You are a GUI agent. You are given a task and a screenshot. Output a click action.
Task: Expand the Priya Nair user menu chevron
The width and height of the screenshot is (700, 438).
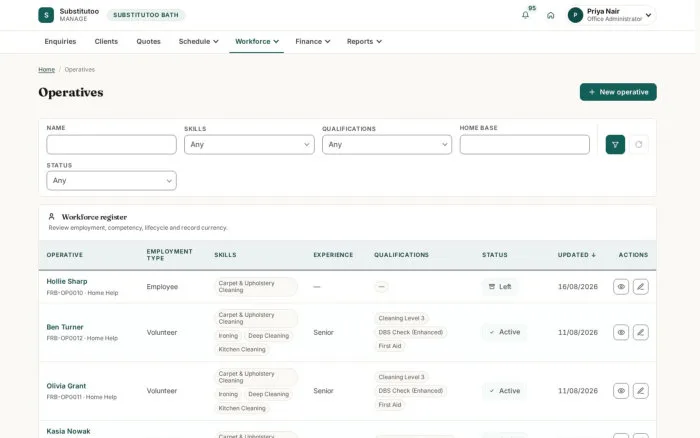pyautogui.click(x=648, y=15)
